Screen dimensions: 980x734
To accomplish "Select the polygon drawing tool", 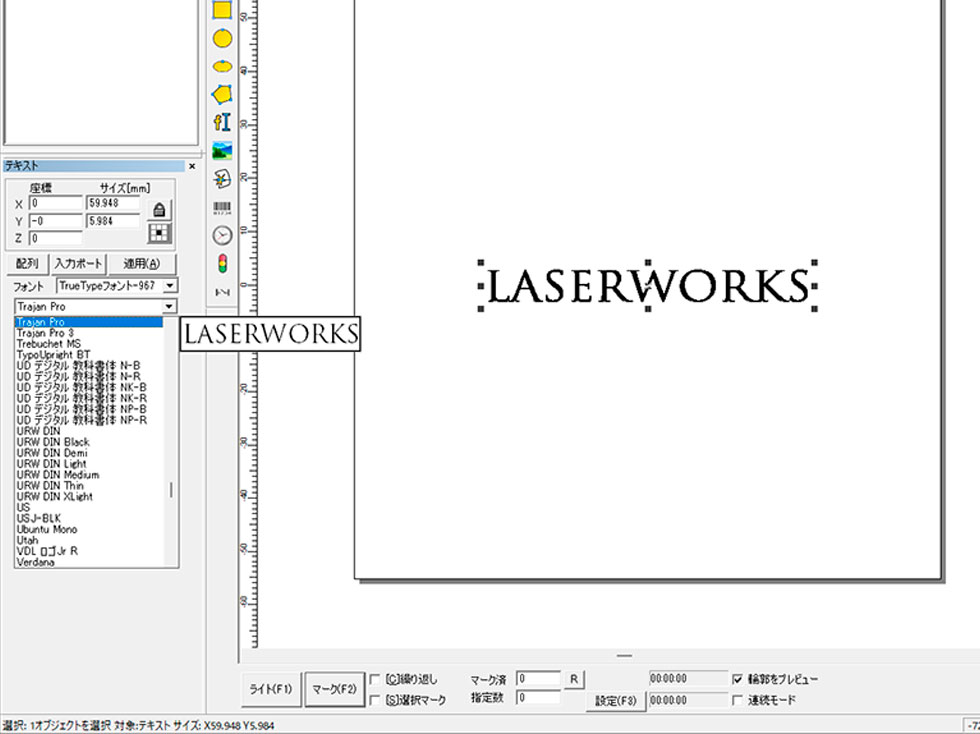I will (222, 94).
